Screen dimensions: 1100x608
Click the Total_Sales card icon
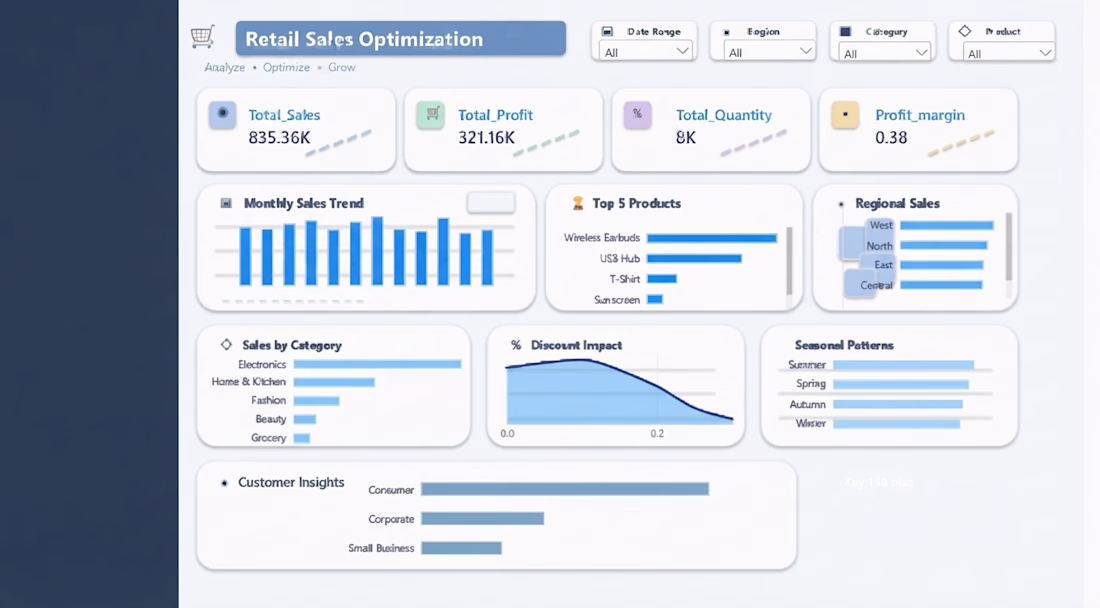tap(222, 114)
